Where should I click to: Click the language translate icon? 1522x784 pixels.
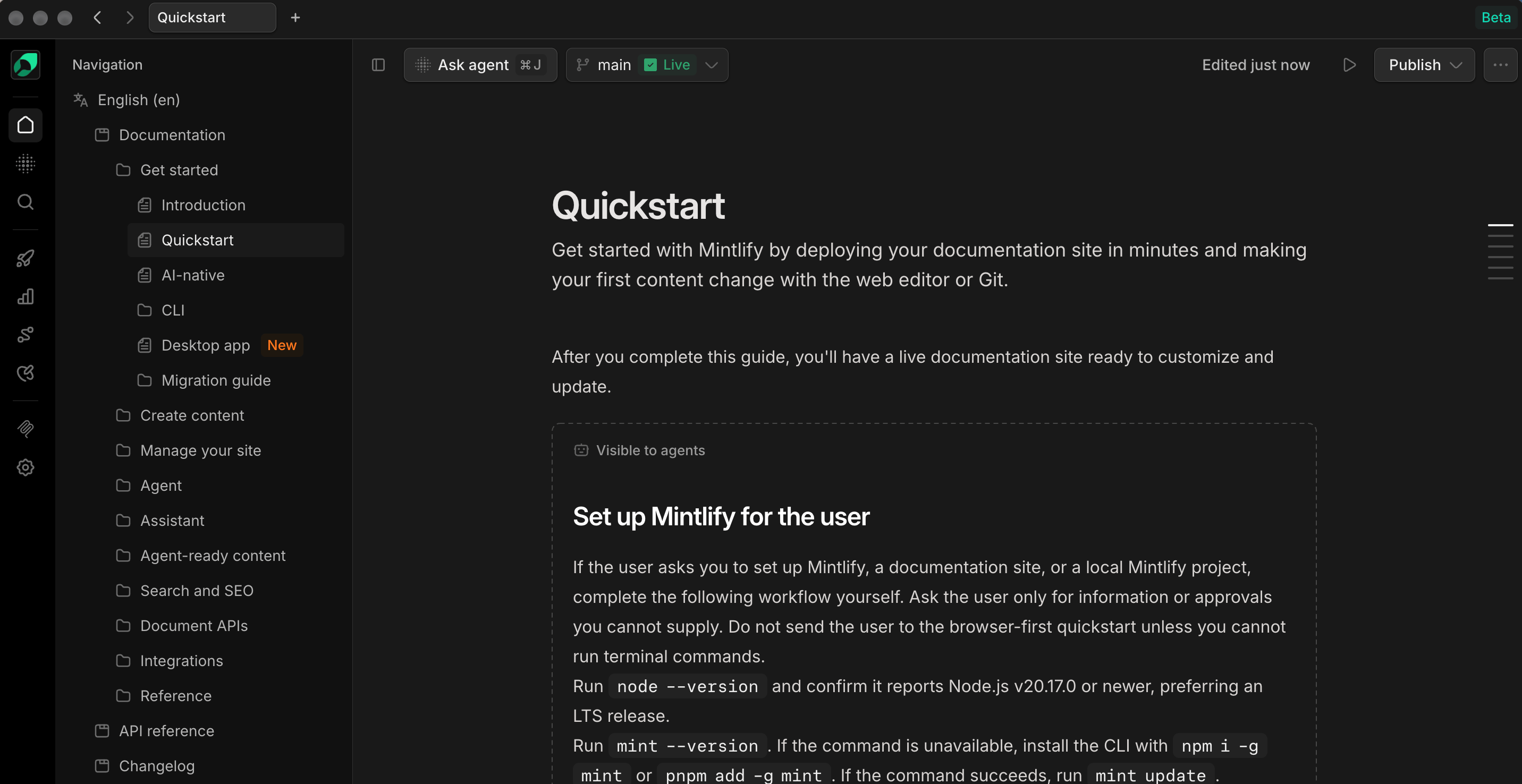80,100
